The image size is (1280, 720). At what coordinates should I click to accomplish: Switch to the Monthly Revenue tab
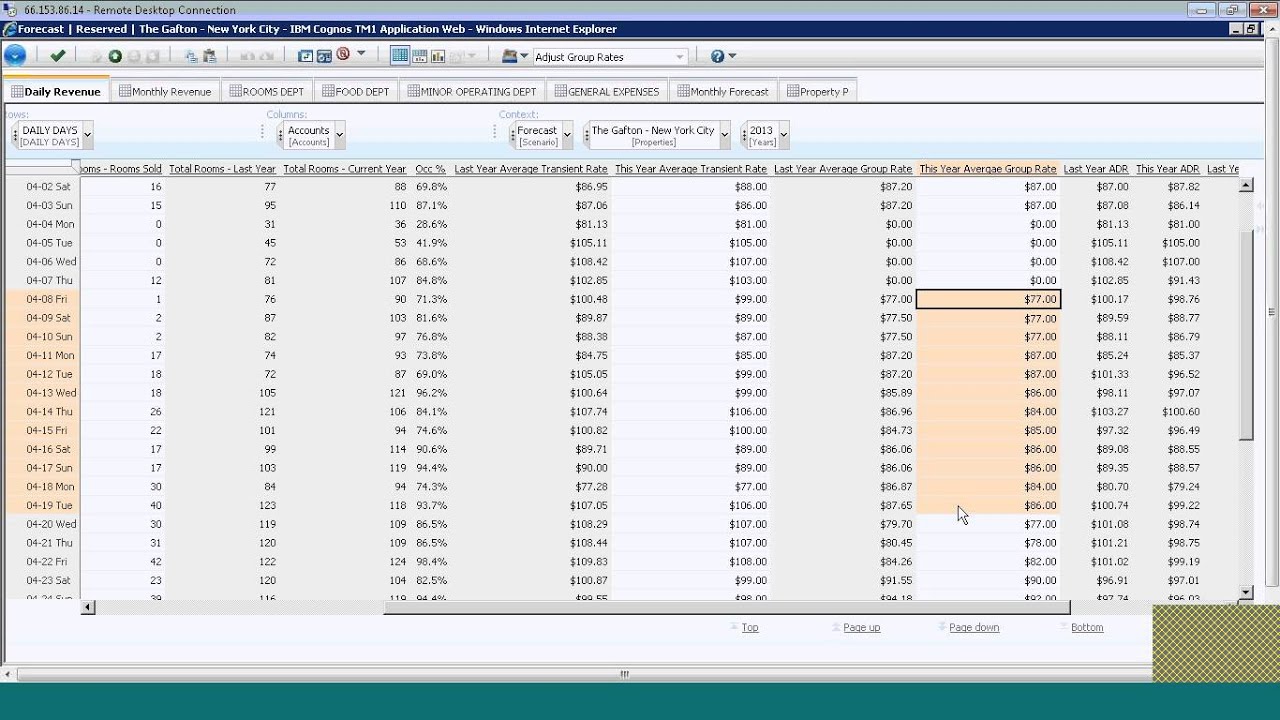point(165,91)
